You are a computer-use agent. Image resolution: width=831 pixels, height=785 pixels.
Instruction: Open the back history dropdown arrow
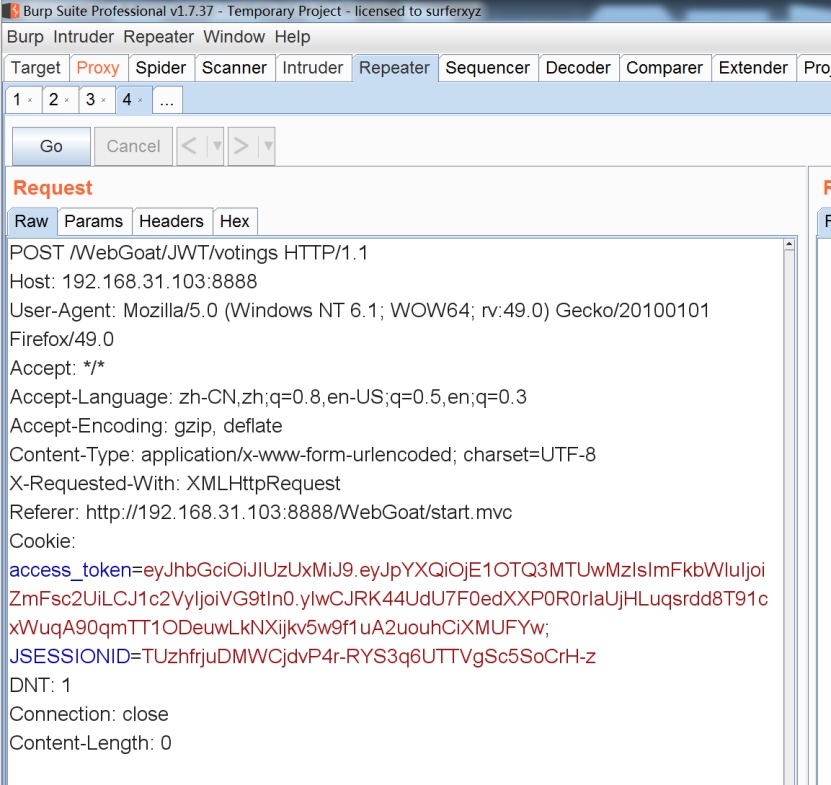[216, 146]
